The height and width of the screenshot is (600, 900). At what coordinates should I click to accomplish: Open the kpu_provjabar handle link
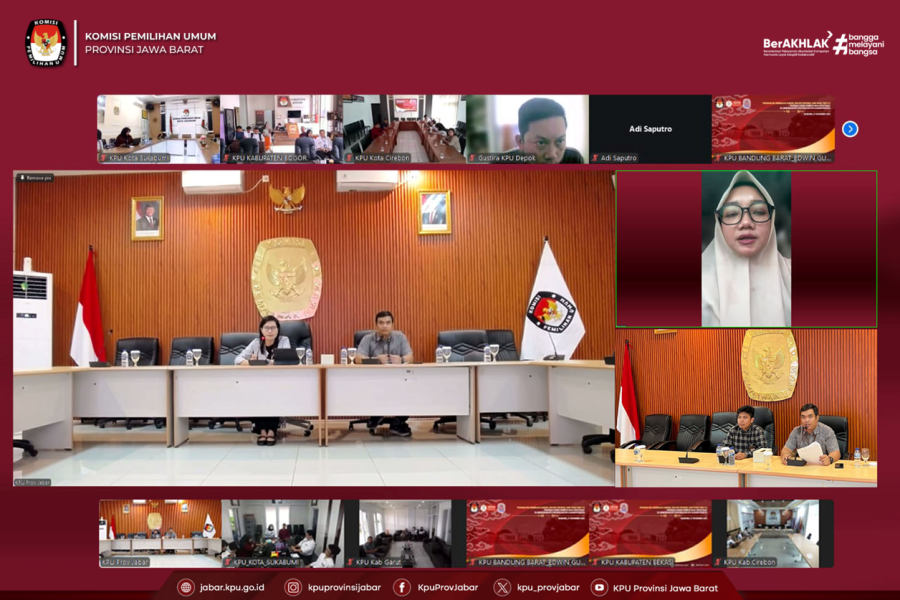(547, 588)
